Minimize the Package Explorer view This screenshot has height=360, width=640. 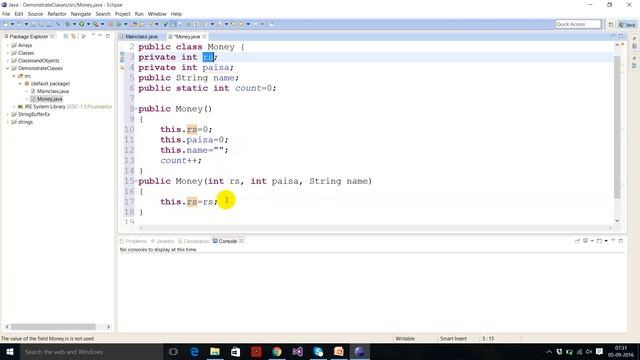tap(100, 36)
